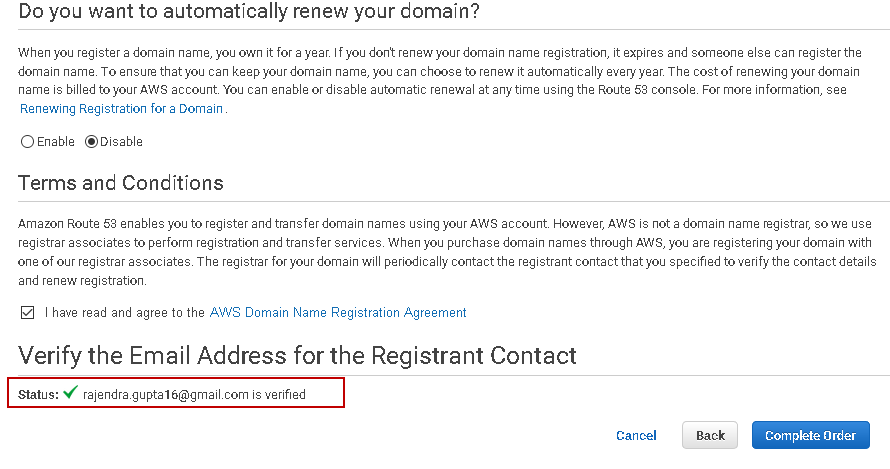Click the 'is verified' status text

(279, 395)
